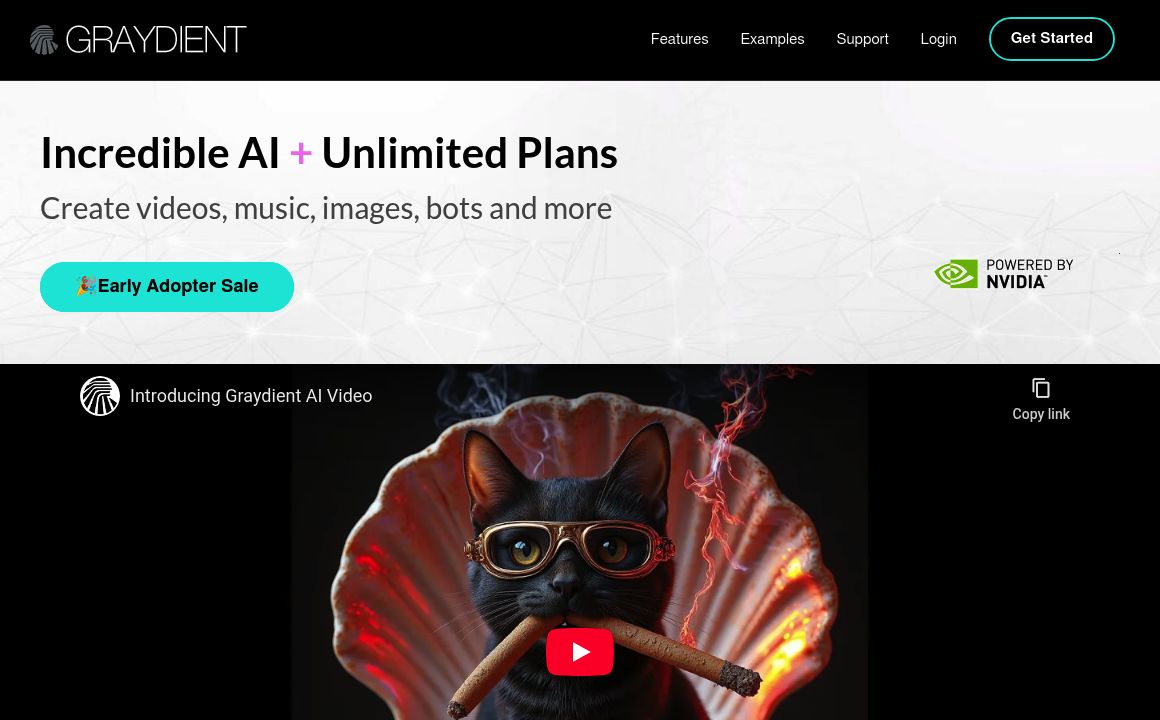
Task: Click the Incredible AI headline text
Action: [x=160, y=153]
